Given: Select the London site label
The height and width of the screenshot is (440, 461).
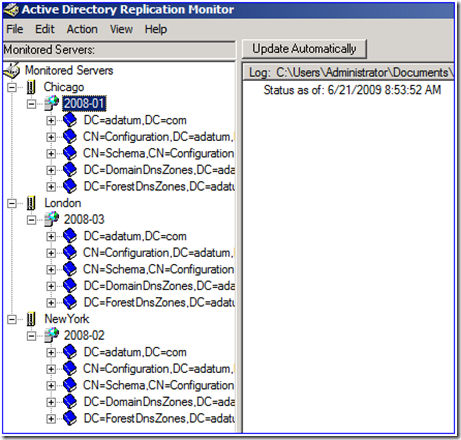Looking at the screenshot, I should coord(63,203).
